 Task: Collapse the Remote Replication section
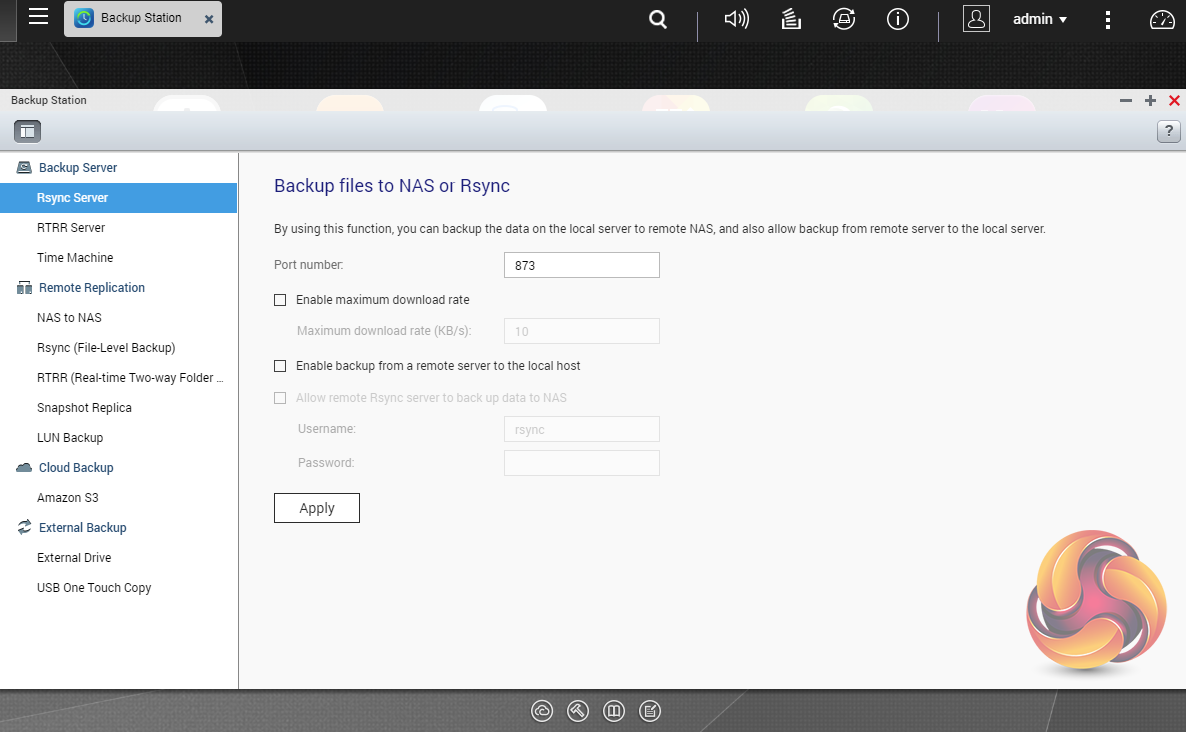[x=91, y=288]
